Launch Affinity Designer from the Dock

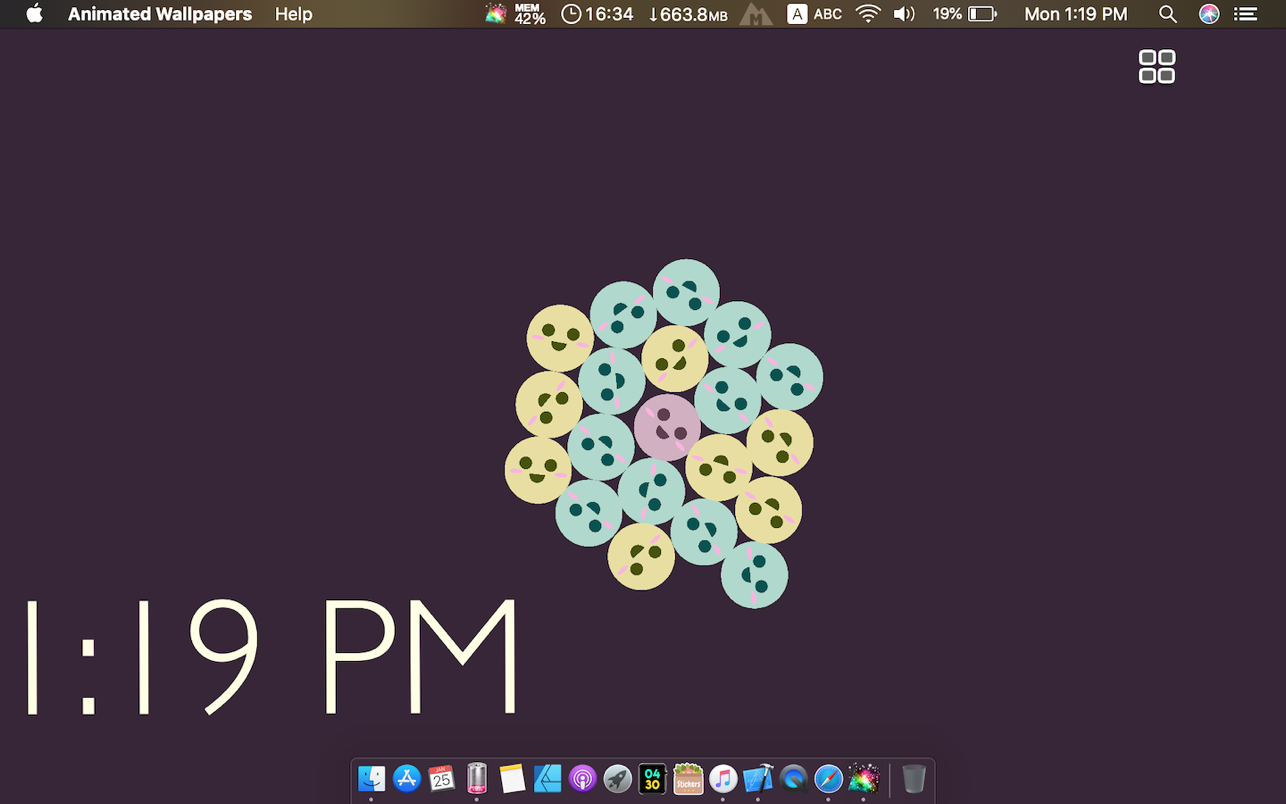[546, 779]
